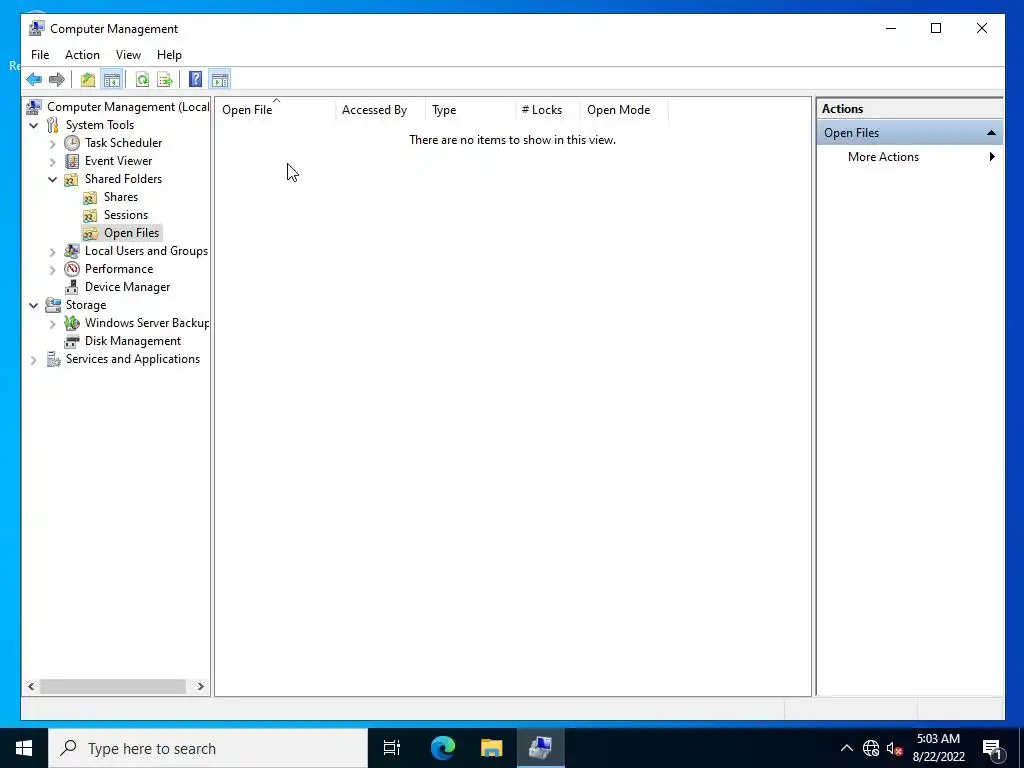This screenshot has height=768, width=1024.
Task: Click the blue Help question mark icon
Action: [x=195, y=80]
